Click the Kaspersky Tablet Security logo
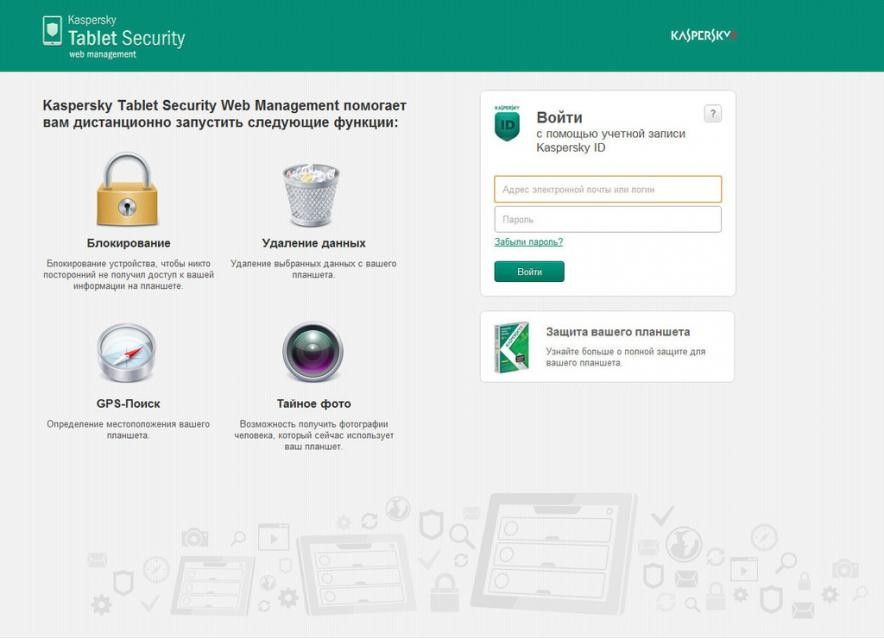Screen dimensions: 884x638 coord(113,37)
